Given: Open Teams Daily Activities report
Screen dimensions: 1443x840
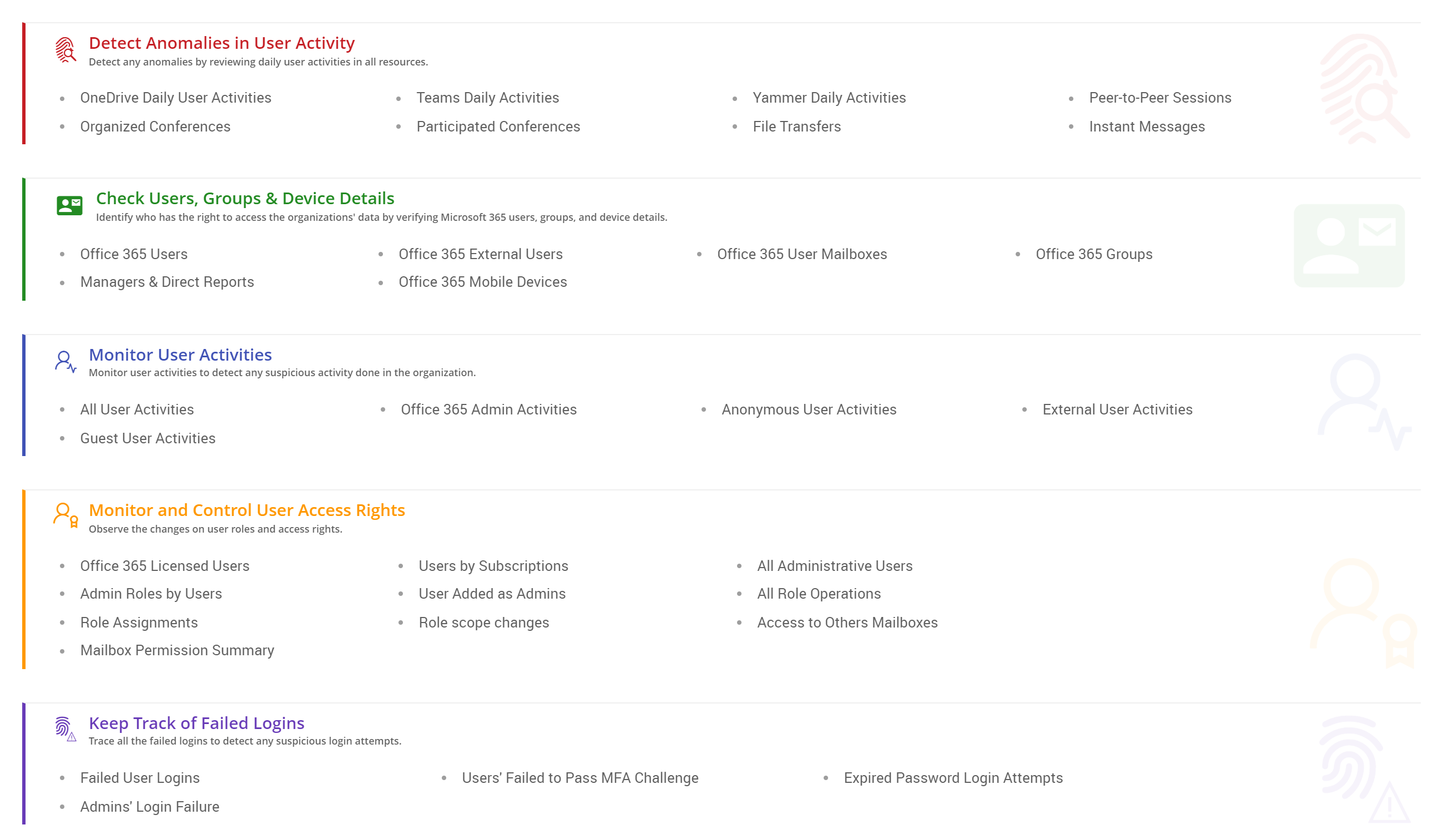Looking at the screenshot, I should 487,98.
